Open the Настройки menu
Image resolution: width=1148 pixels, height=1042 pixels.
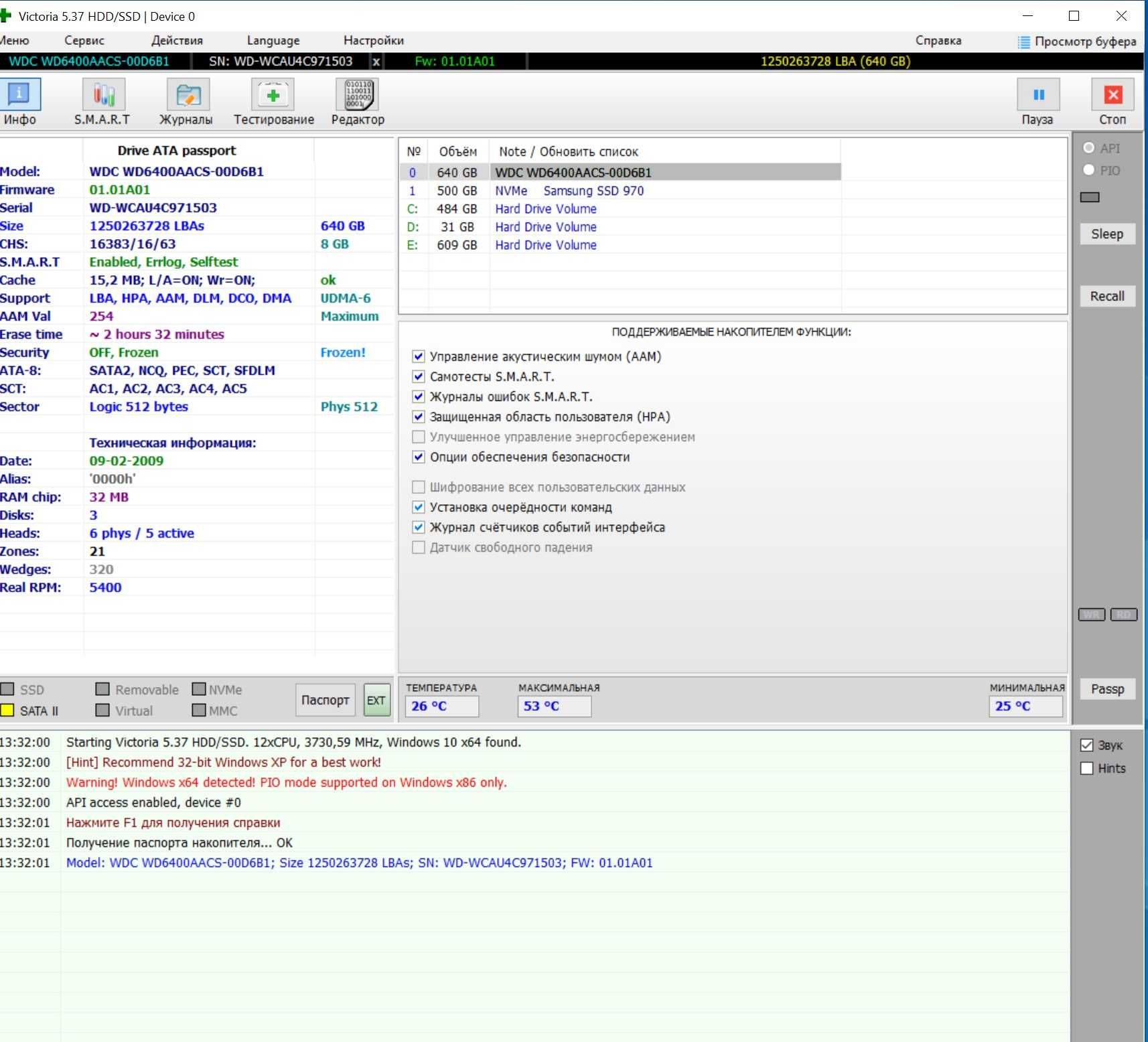[374, 41]
